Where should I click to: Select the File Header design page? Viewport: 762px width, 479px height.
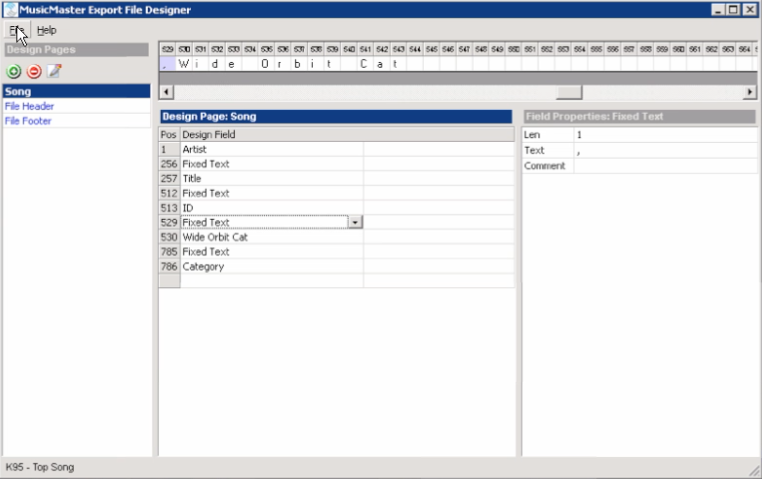[x=30, y=106]
